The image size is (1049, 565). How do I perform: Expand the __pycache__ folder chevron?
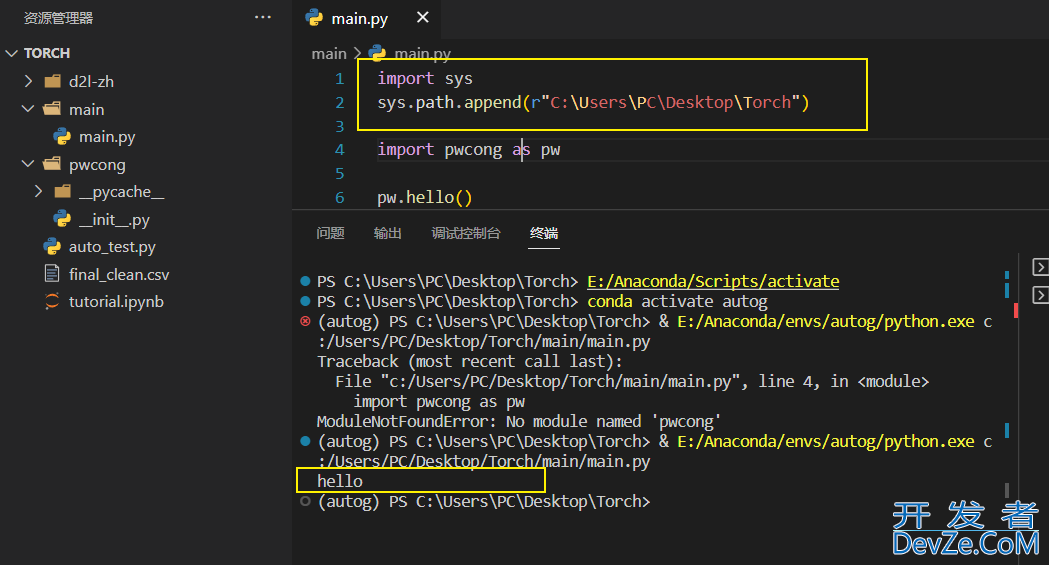pyautogui.click(x=38, y=191)
